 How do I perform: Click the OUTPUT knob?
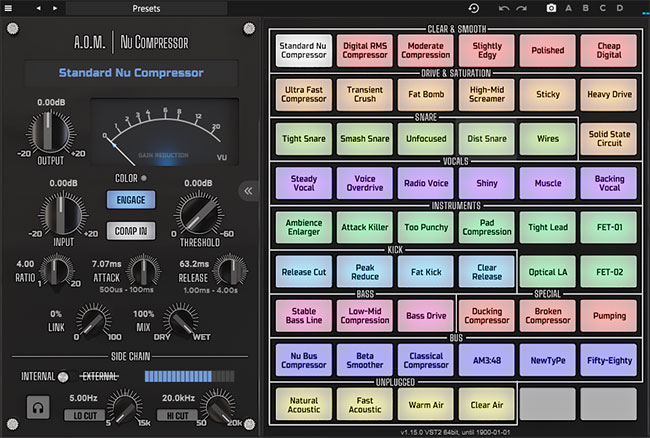(x=49, y=132)
